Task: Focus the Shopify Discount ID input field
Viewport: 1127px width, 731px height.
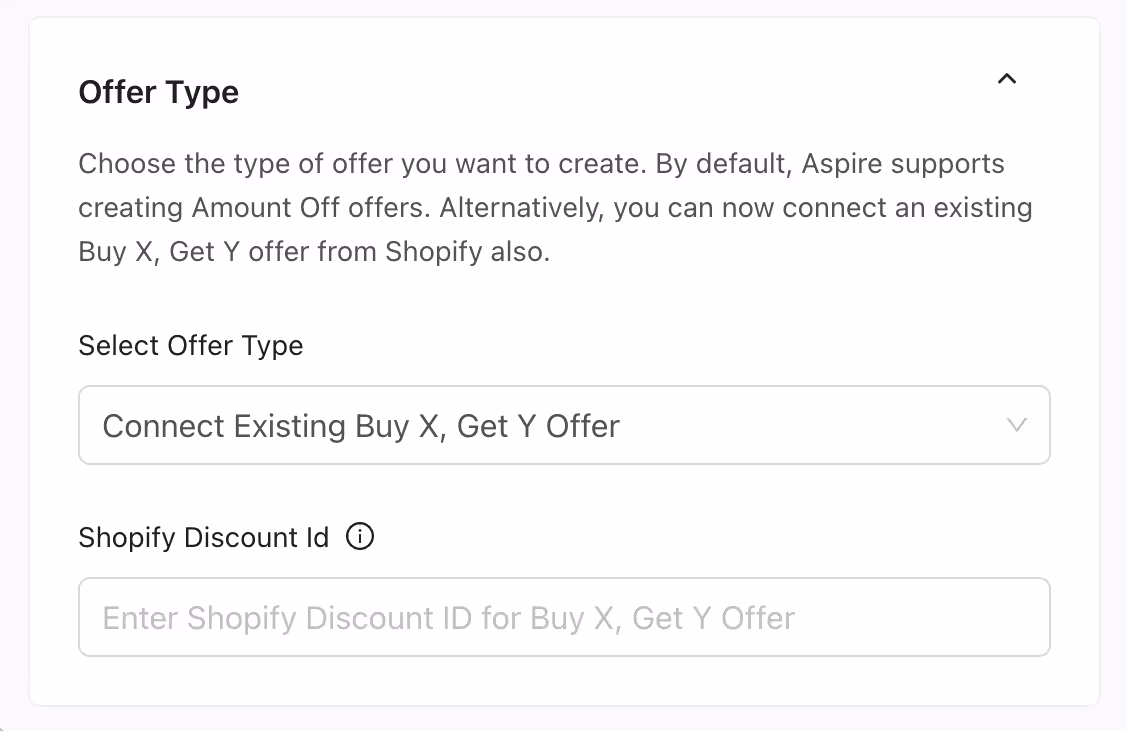Action: pos(564,618)
